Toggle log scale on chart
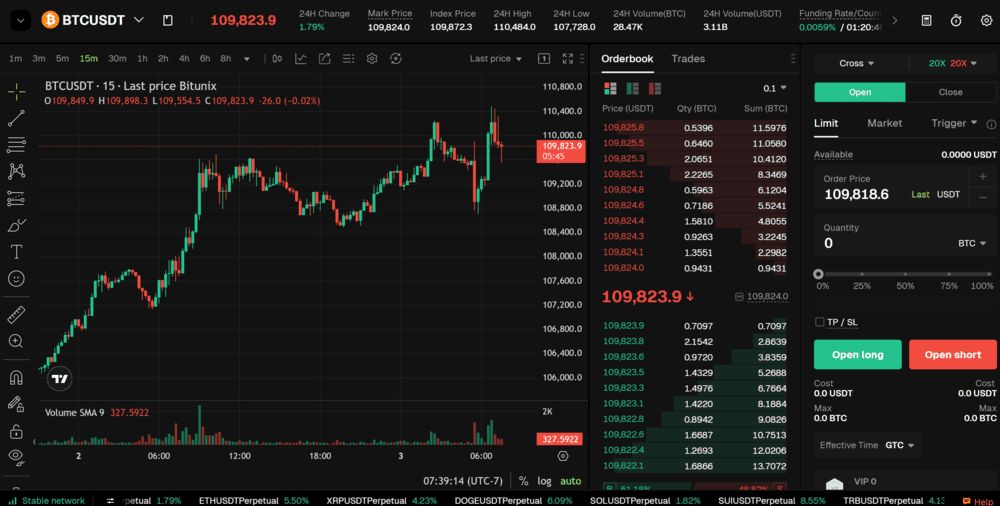 coord(544,481)
